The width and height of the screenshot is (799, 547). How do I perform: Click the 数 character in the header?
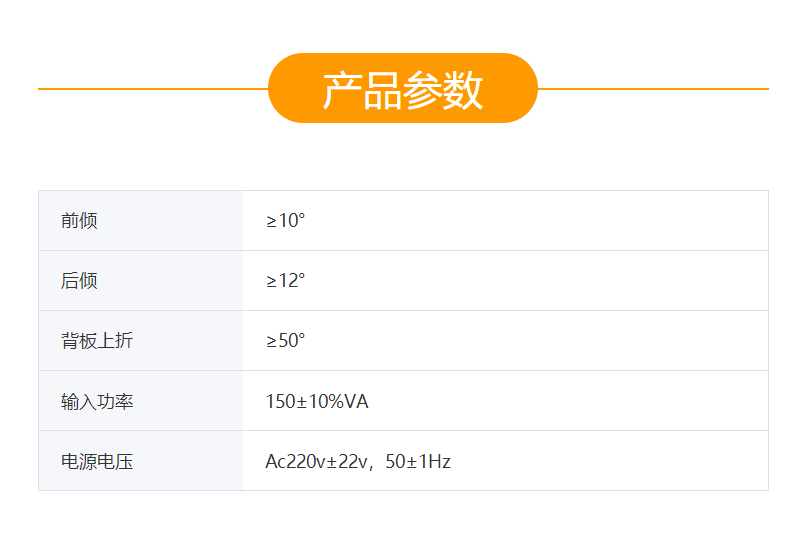pos(464,90)
